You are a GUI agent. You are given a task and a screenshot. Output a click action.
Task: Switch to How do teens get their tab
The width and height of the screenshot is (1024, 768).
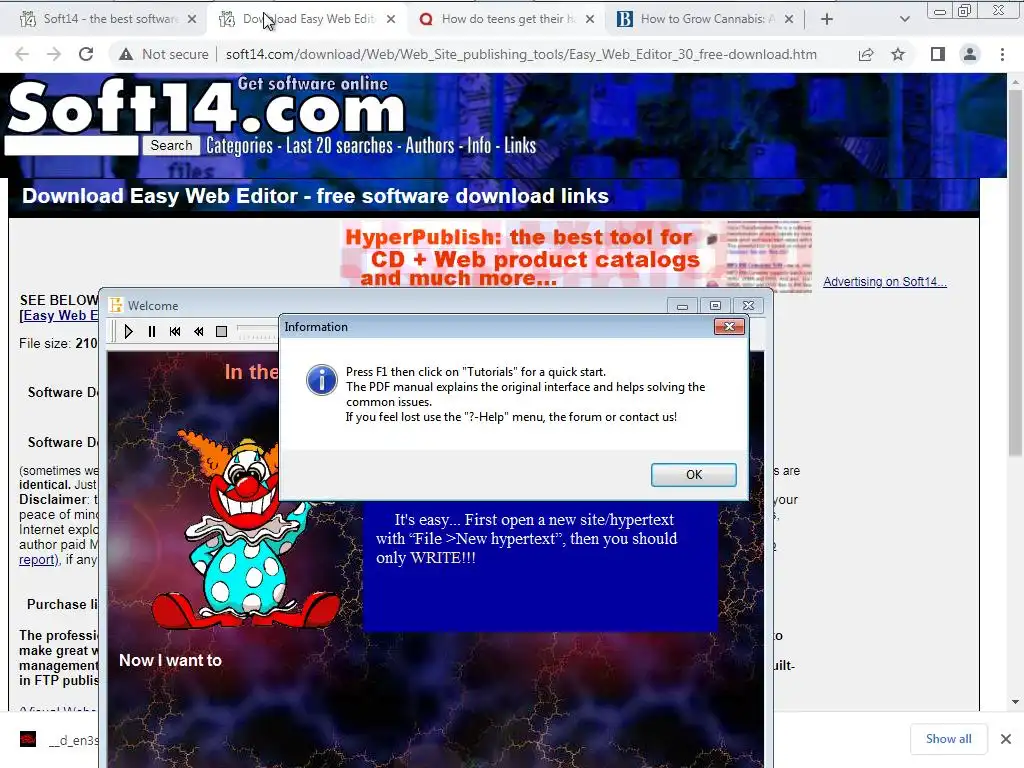click(506, 19)
